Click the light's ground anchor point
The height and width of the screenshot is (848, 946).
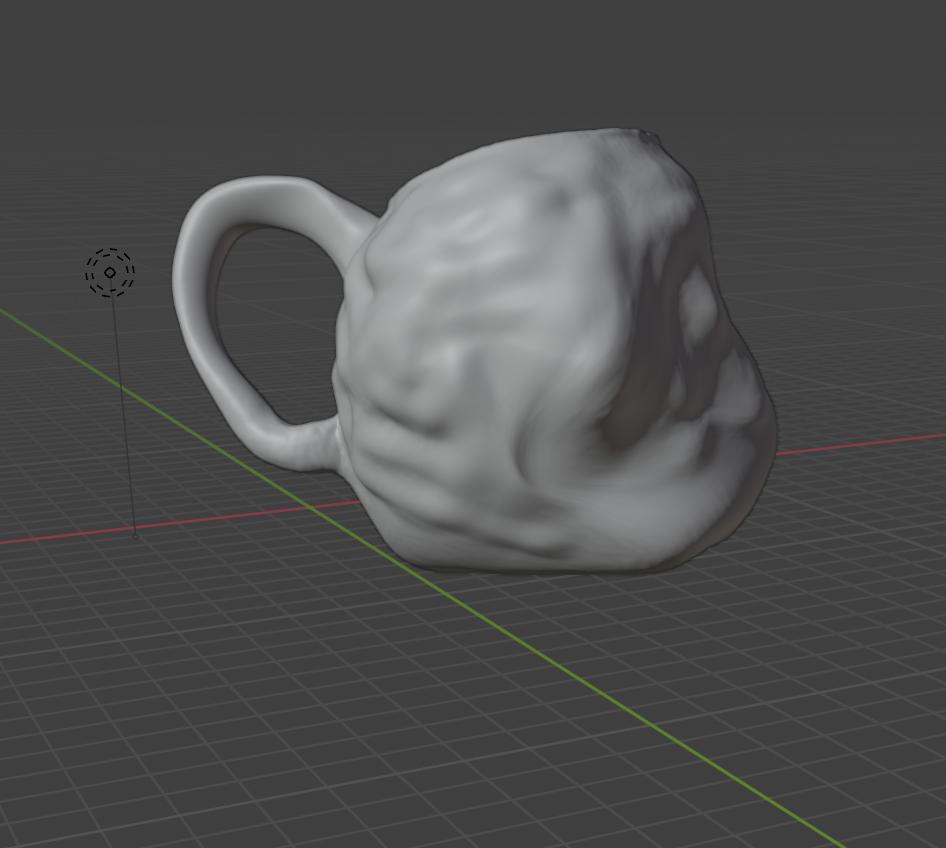tap(135, 536)
